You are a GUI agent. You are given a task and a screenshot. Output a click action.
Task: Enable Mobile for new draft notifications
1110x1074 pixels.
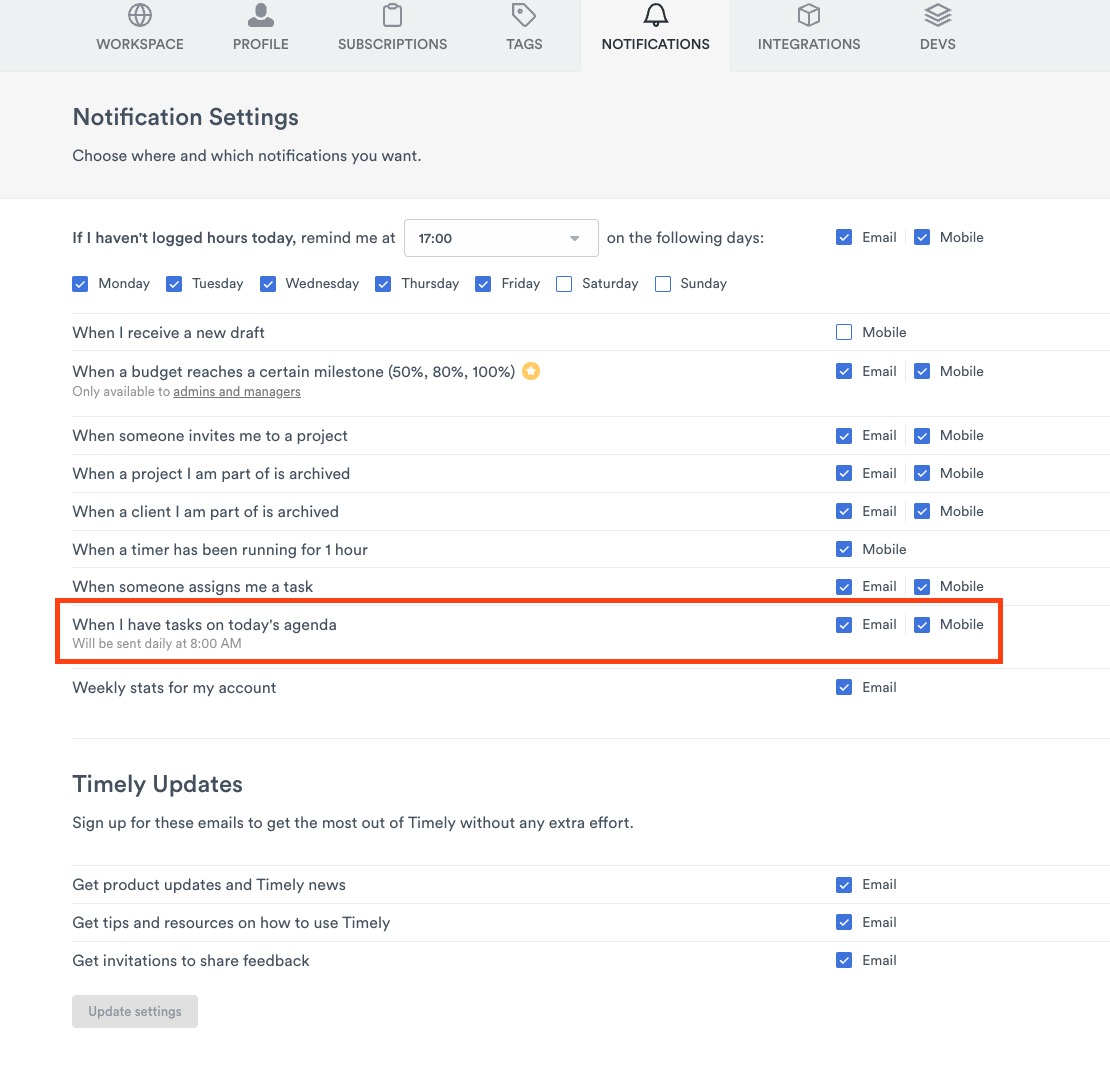tap(844, 333)
